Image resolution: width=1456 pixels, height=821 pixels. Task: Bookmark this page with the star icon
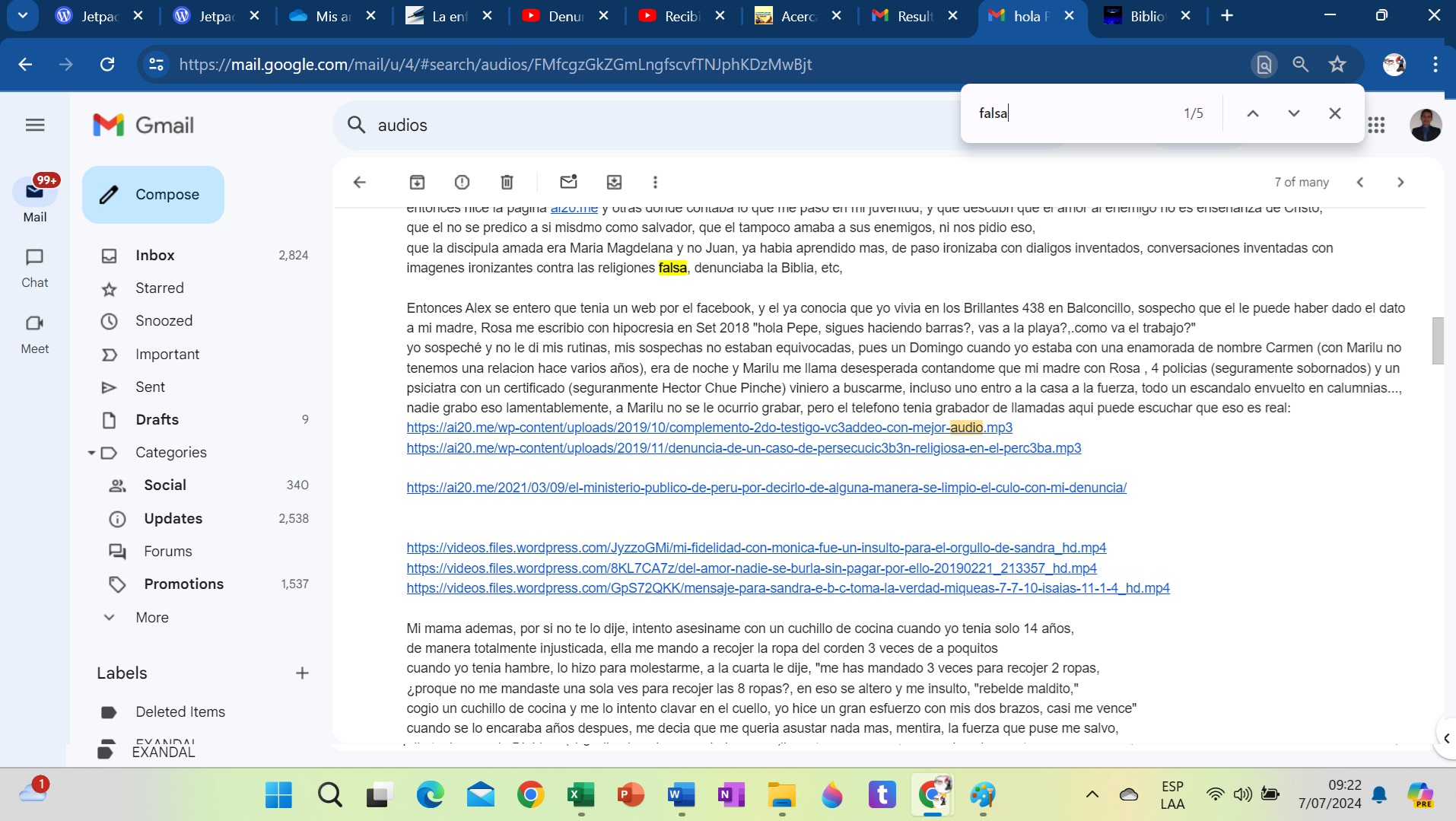click(1337, 65)
